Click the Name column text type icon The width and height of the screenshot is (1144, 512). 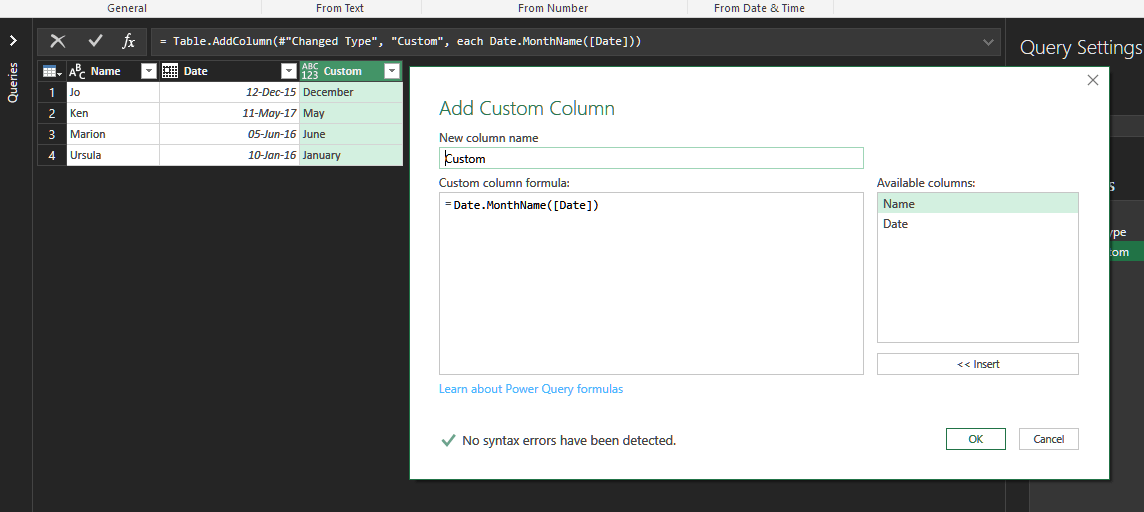pos(77,71)
